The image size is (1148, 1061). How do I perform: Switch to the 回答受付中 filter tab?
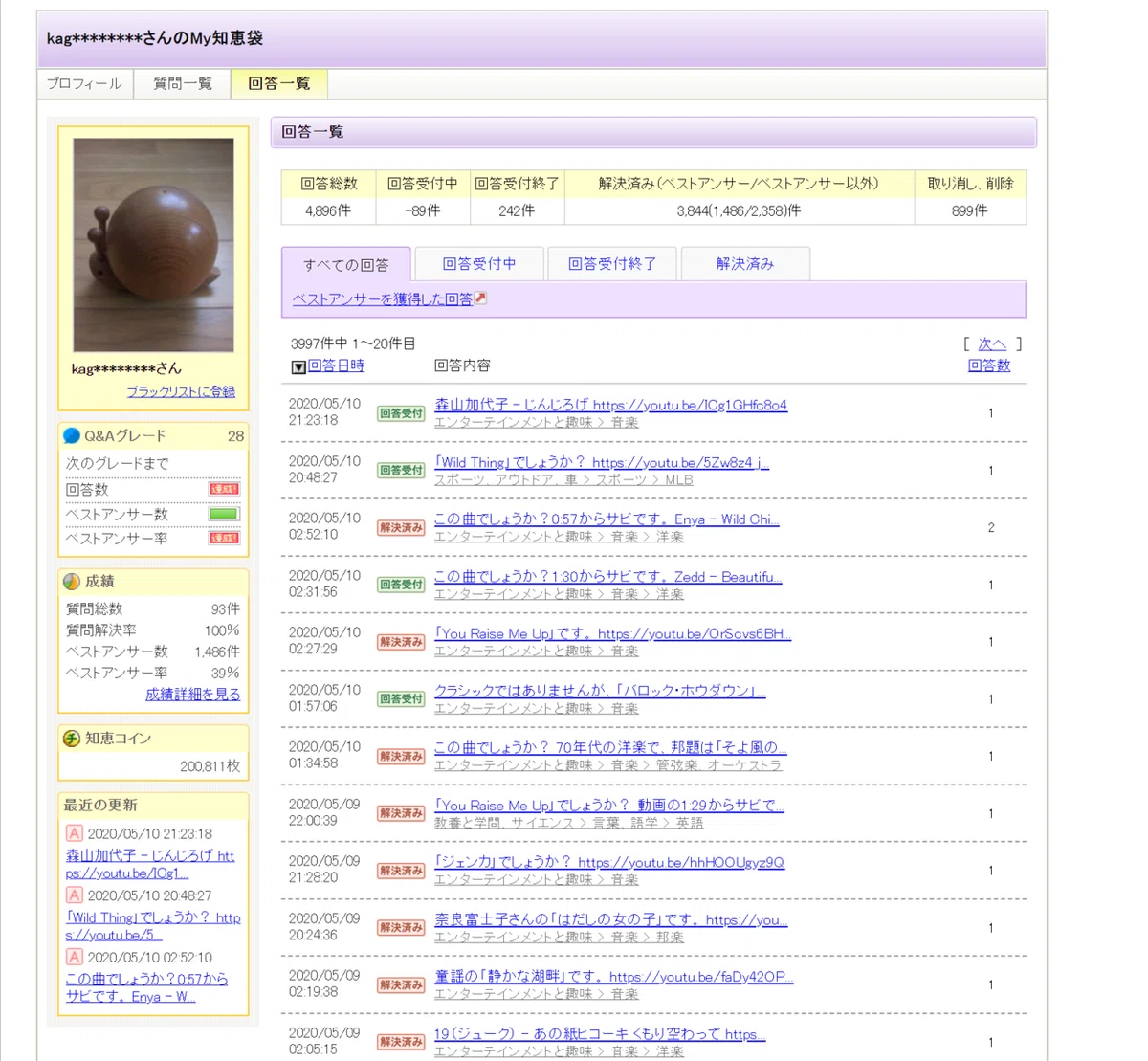tap(479, 263)
